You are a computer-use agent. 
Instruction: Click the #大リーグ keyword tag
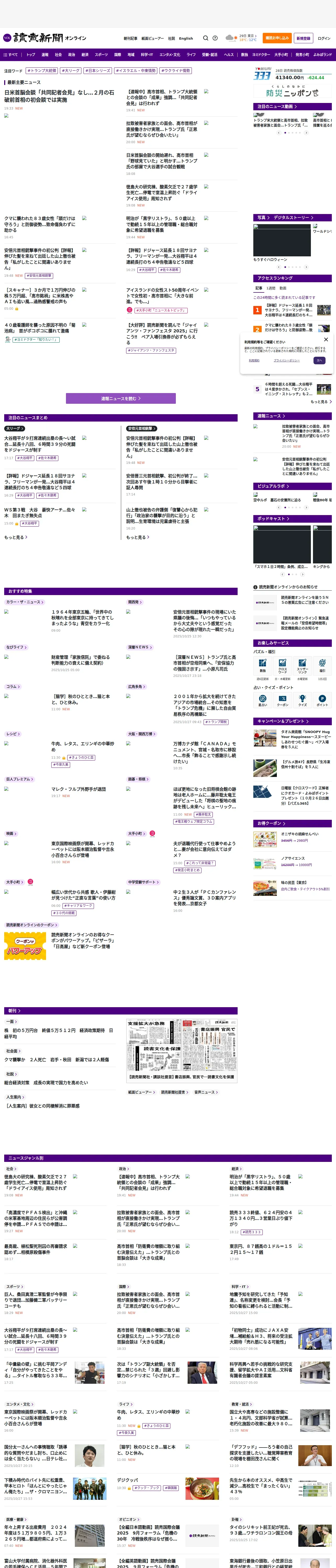point(71,71)
